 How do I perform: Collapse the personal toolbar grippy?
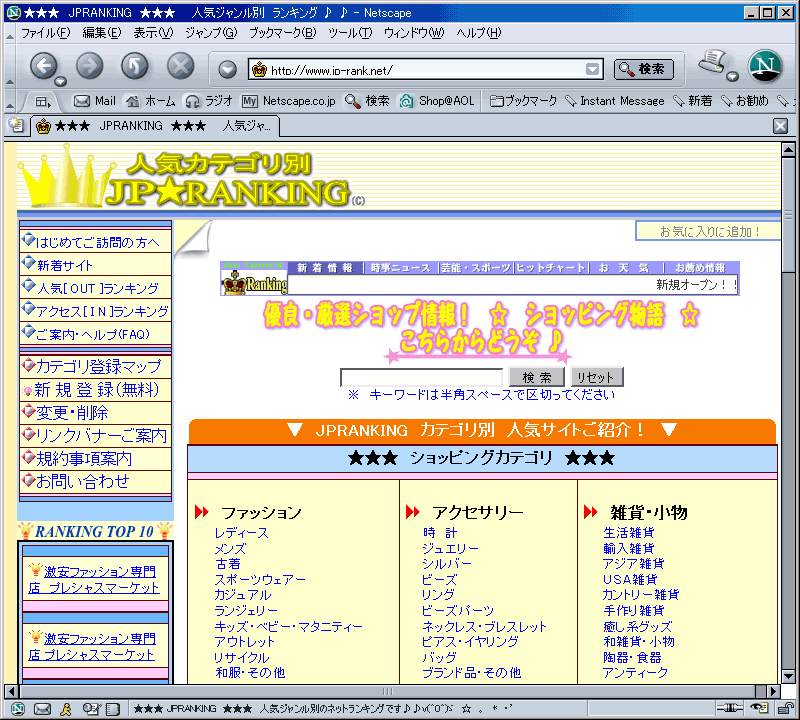[10, 102]
